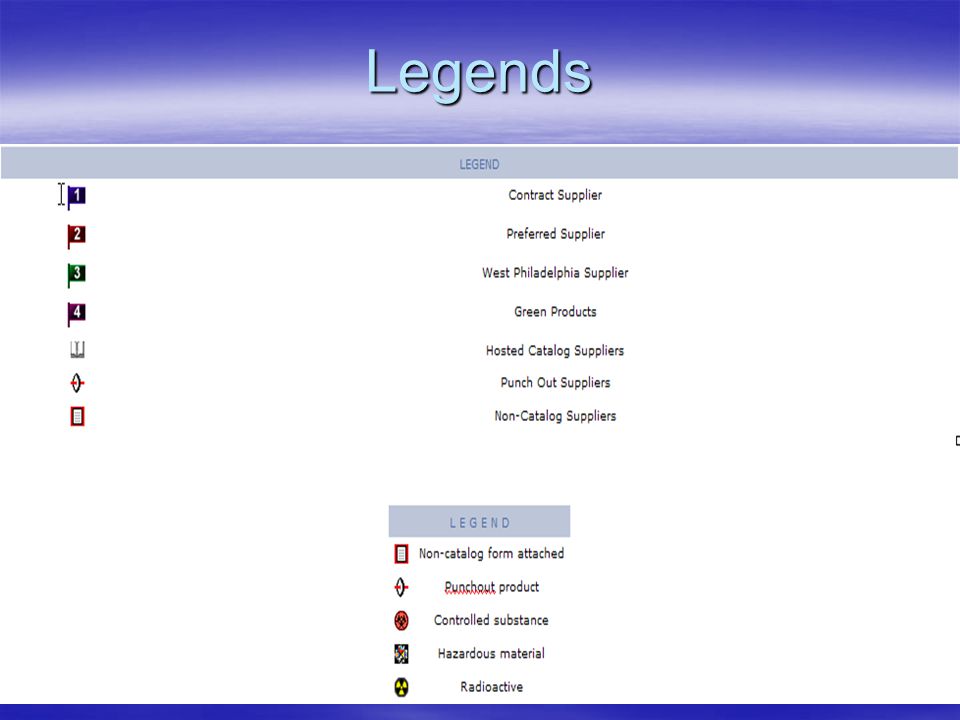Screen dimensions: 960x720
Task: Select the 'Controlled substance' text
Action: coord(491,620)
